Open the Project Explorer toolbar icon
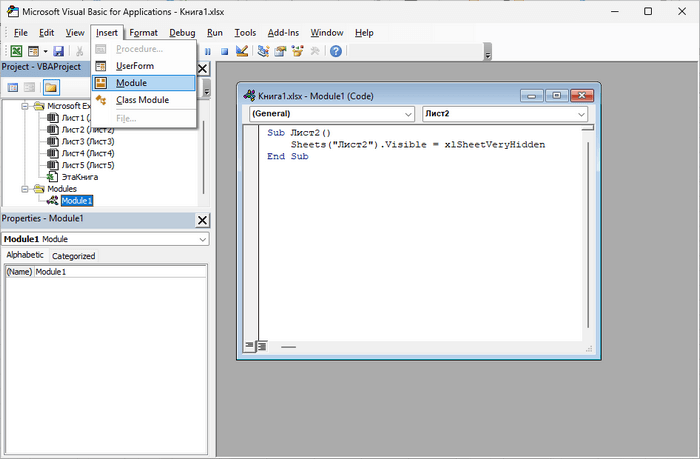700x459 pixels. coord(263,51)
